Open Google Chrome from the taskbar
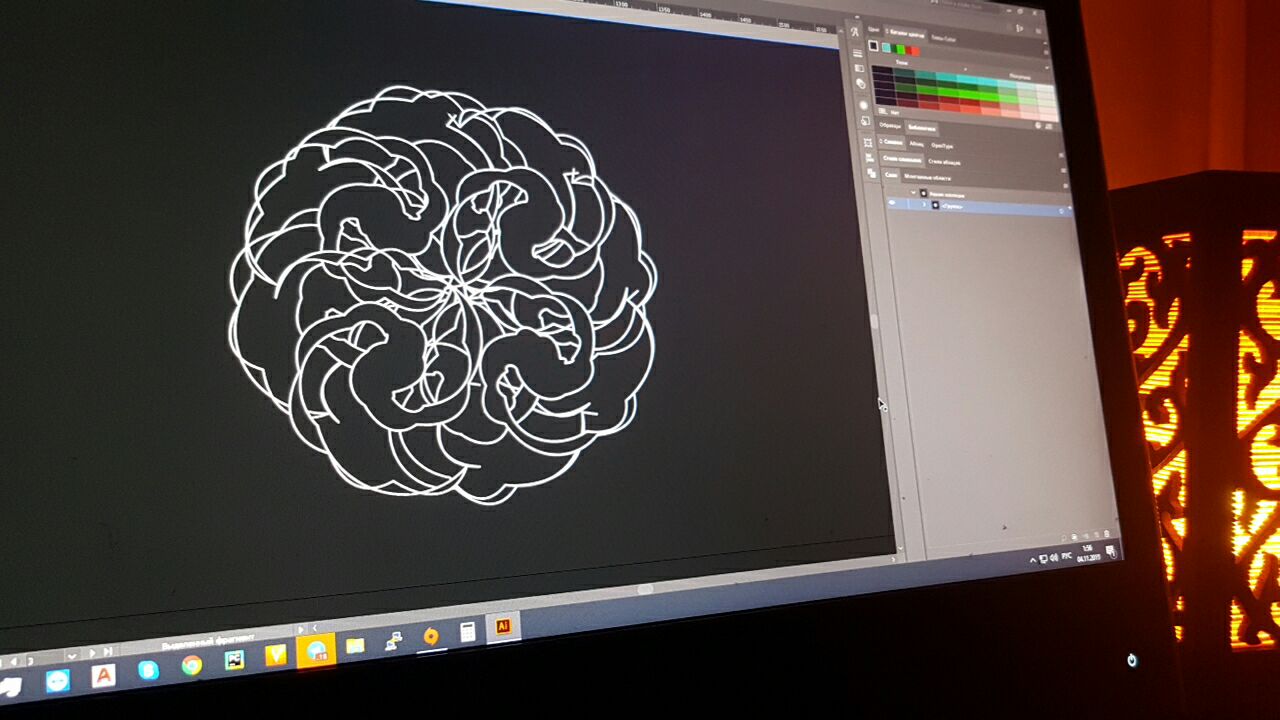Screen dimensions: 1280x720 [x=192, y=665]
